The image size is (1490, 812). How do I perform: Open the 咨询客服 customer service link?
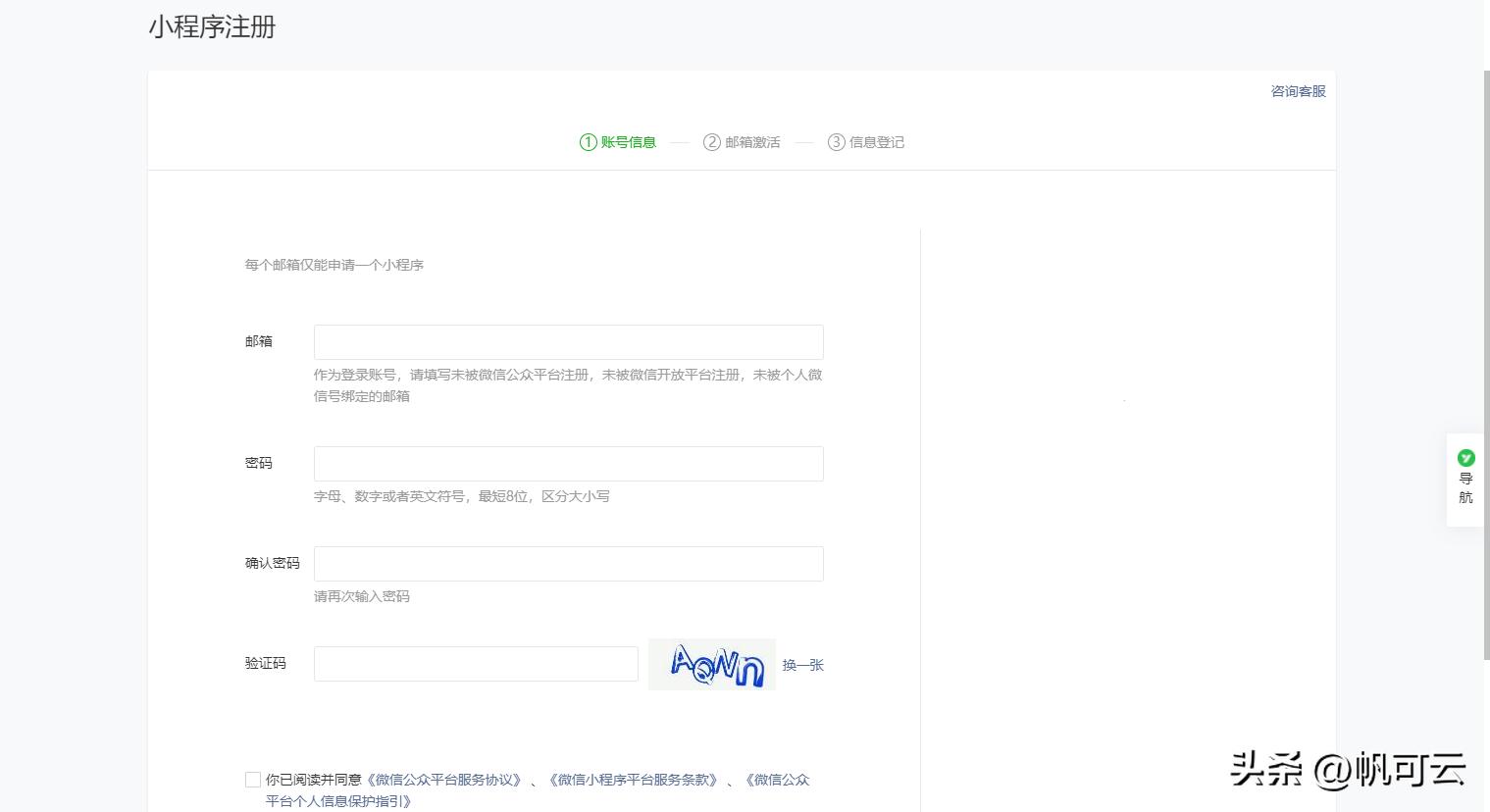click(1297, 90)
